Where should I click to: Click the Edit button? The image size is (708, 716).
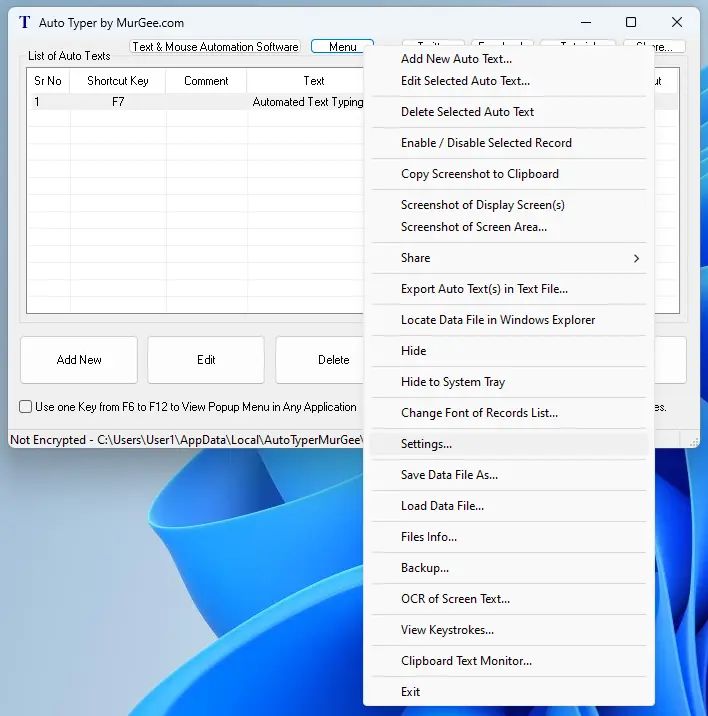206,360
